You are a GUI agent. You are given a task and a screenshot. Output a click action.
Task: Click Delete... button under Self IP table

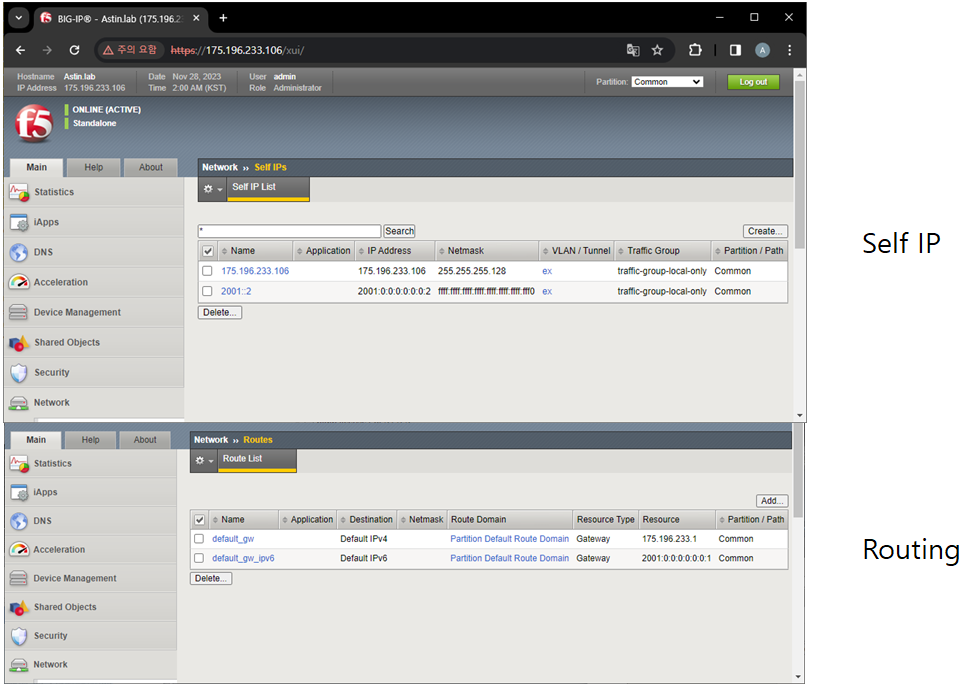tap(220, 313)
